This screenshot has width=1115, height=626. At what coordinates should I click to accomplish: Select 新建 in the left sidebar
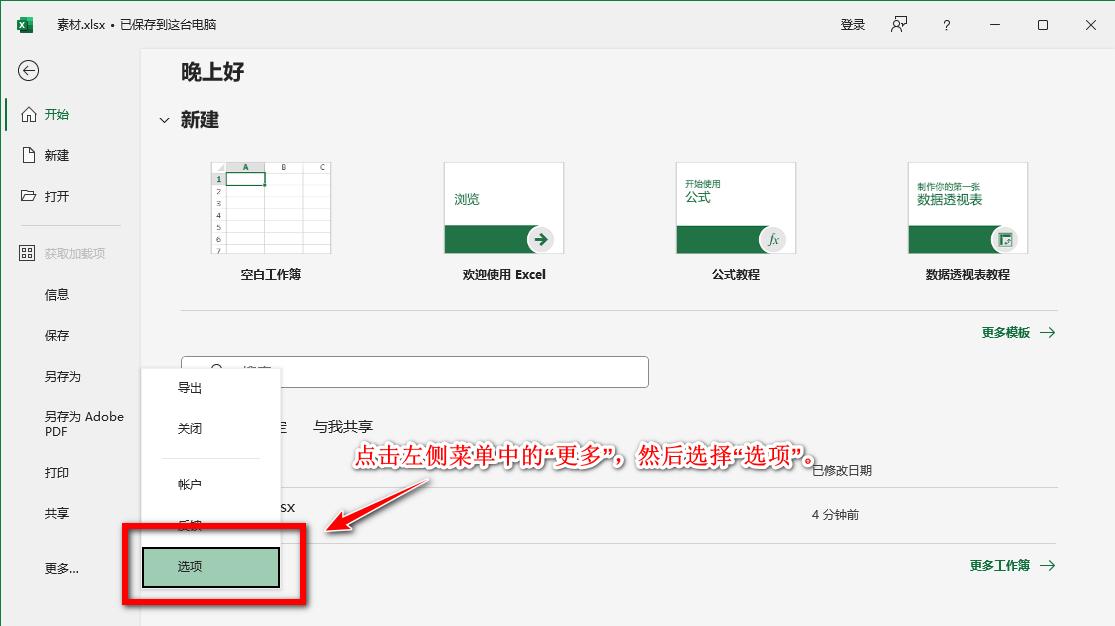[x=57, y=155]
